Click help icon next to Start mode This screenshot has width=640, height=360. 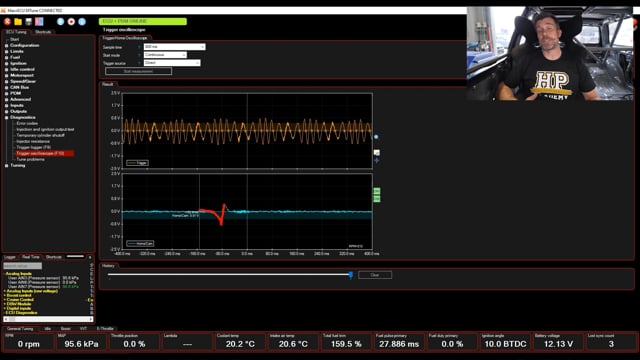[x=139, y=55]
